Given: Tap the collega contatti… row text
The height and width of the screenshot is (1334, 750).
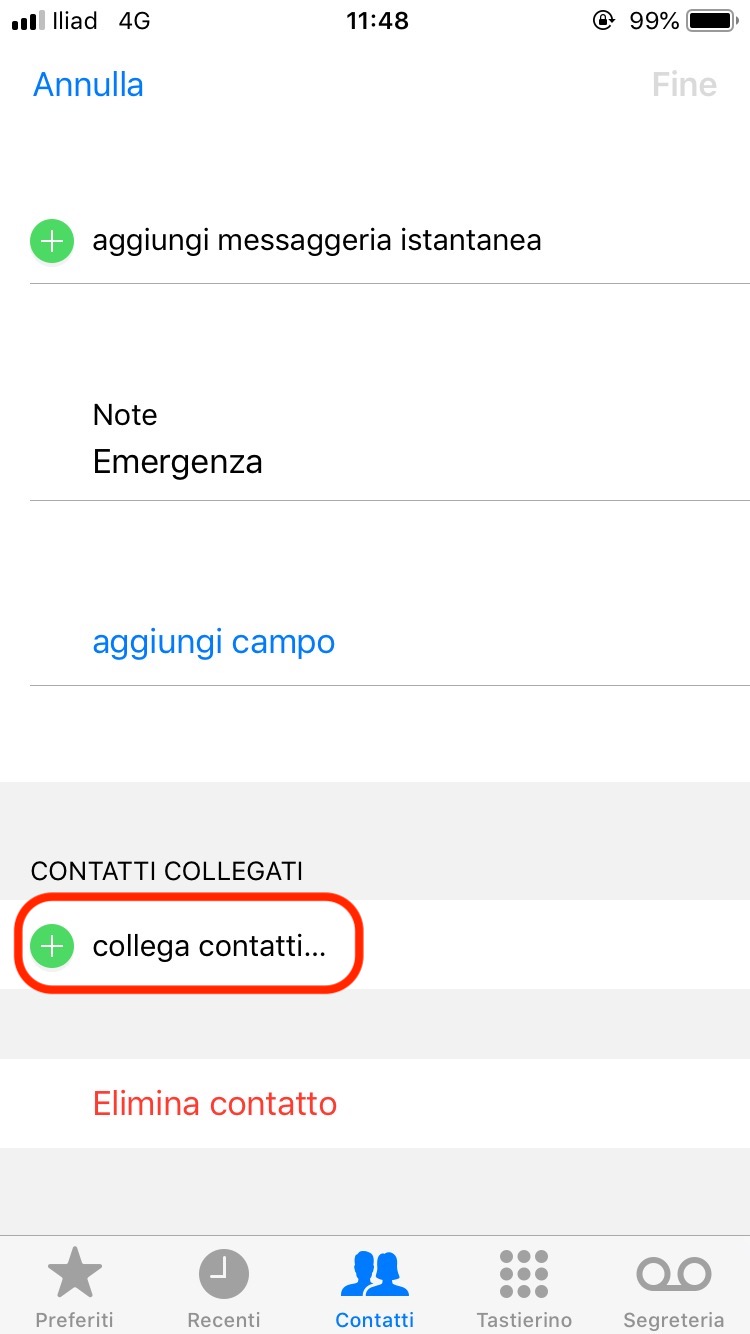Looking at the screenshot, I should pyautogui.click(x=209, y=945).
